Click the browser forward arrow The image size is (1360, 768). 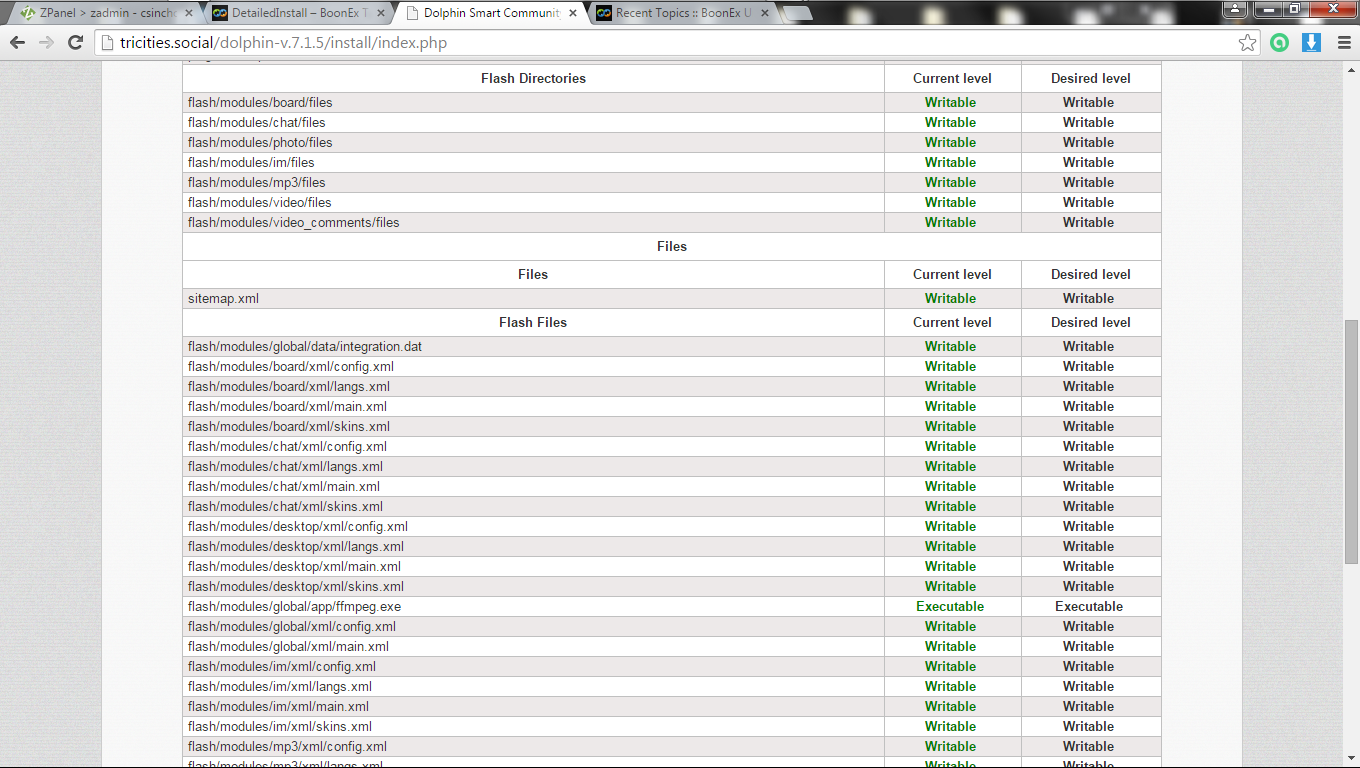(x=46, y=42)
